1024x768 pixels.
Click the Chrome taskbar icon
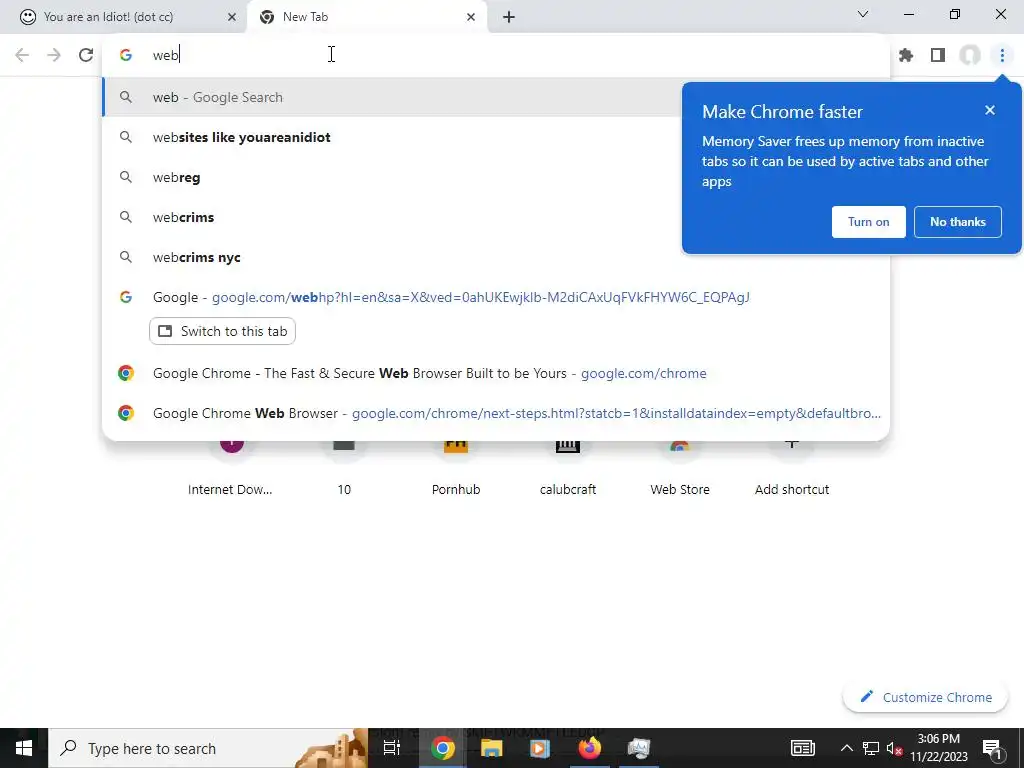[x=442, y=748]
